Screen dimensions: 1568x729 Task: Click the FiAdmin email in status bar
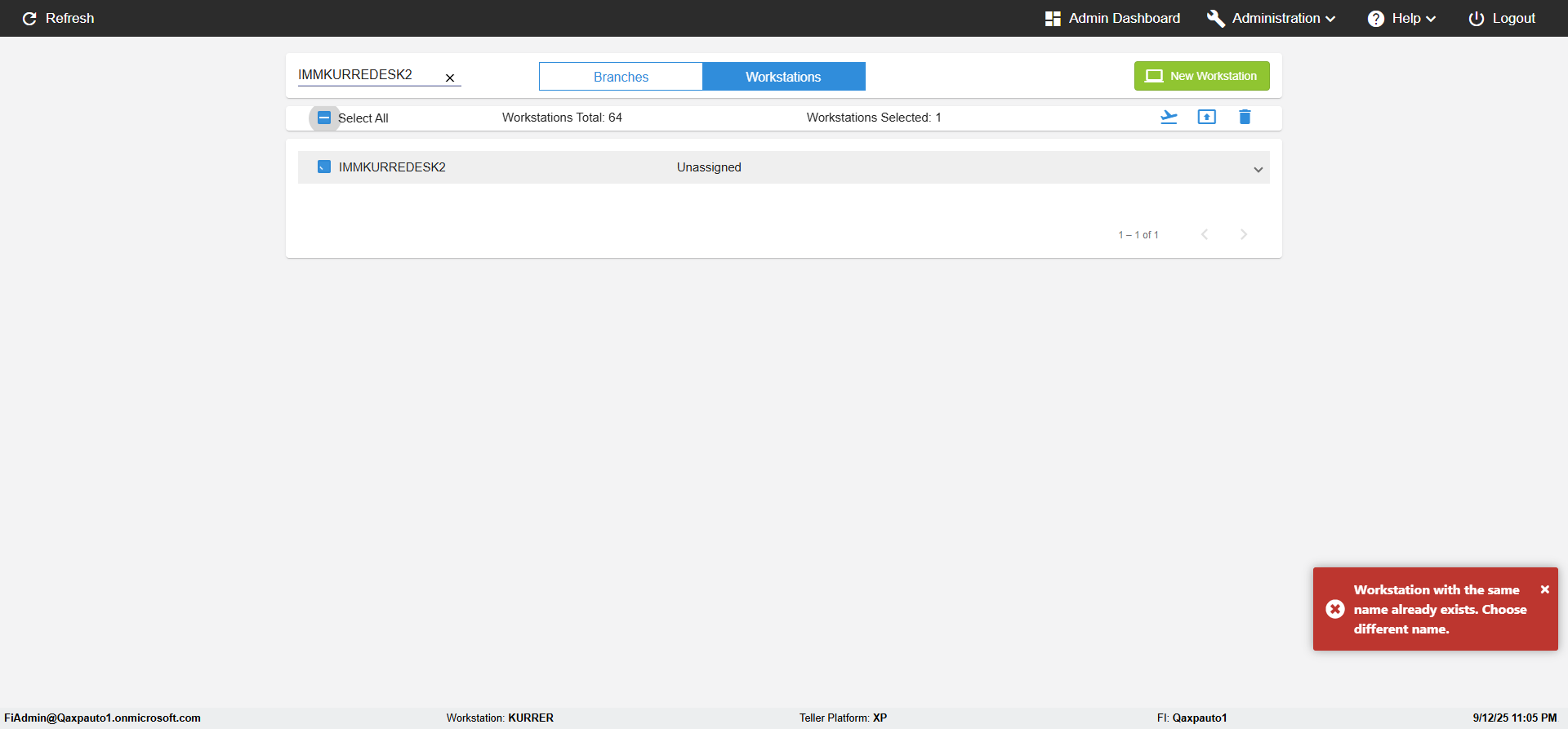(x=102, y=718)
